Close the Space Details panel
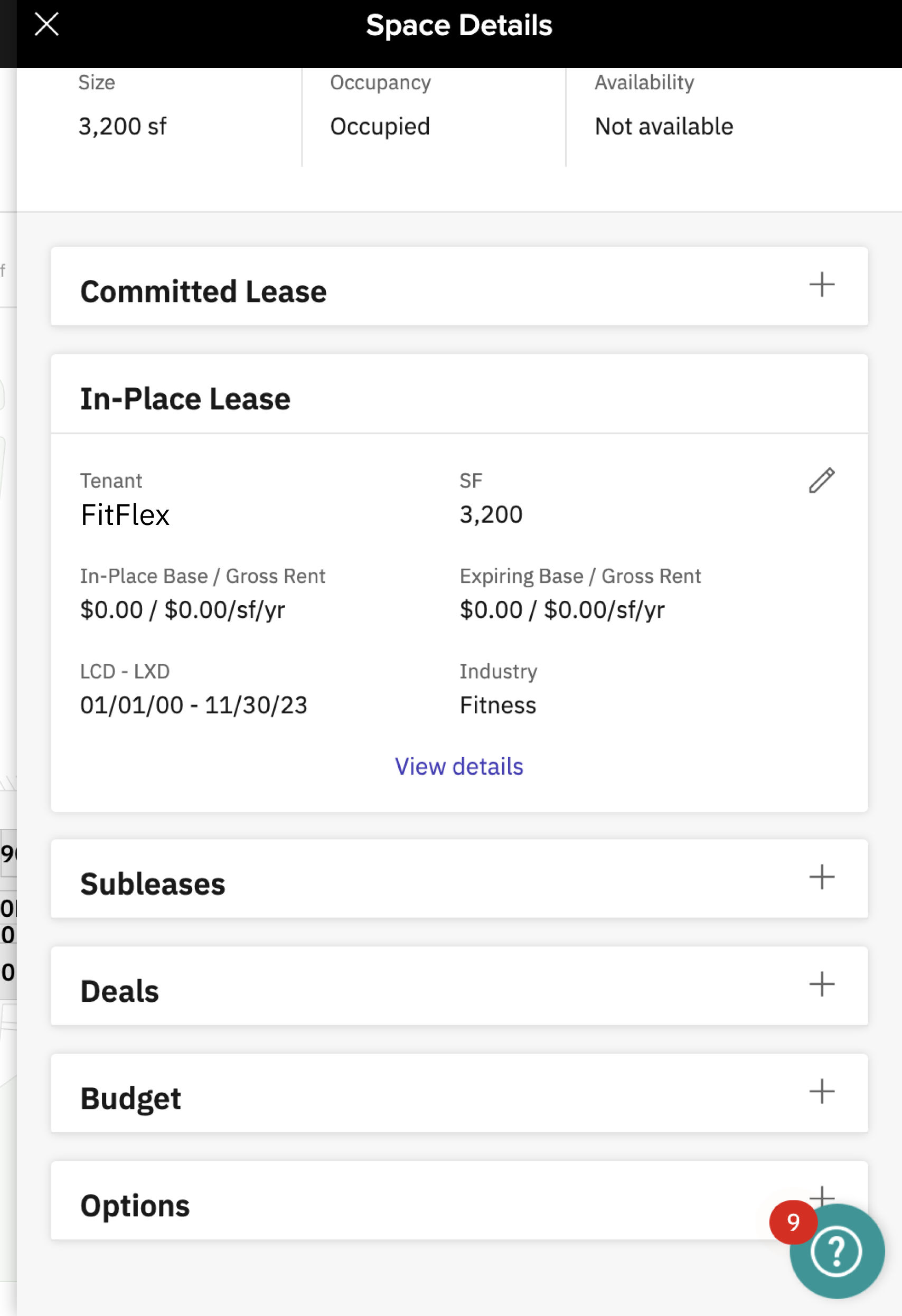Viewport: 902px width, 1316px height. [x=46, y=25]
